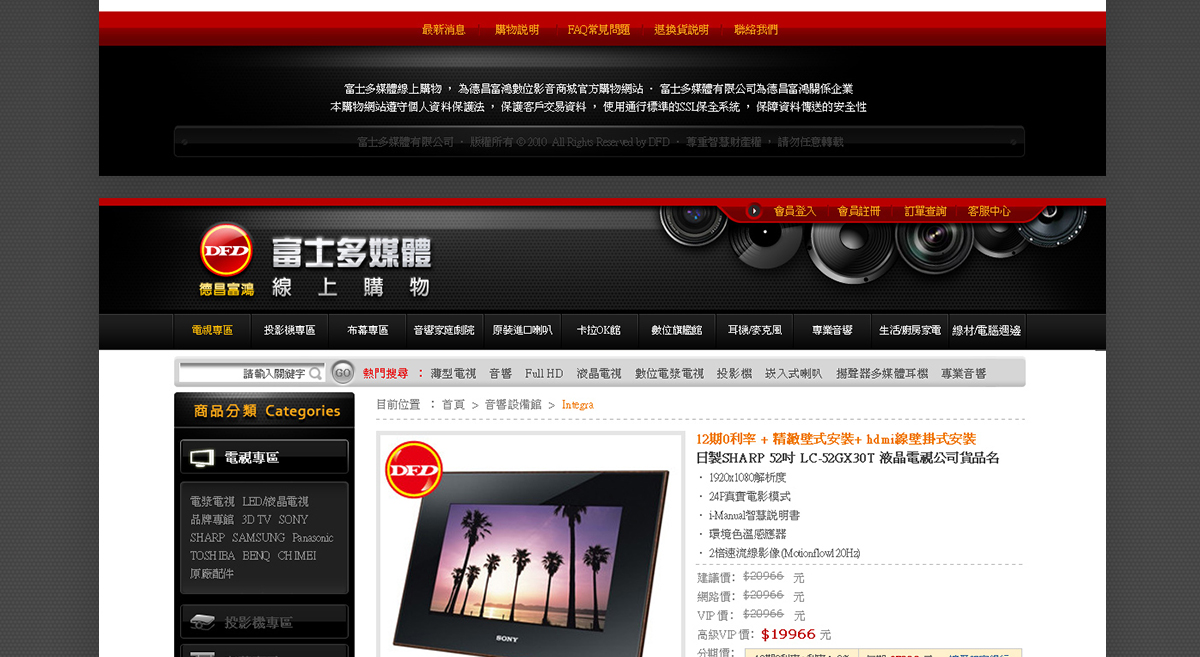Click the BENQ brand link in the sidebar
Screen dimensions: 1200x657
coord(256,556)
